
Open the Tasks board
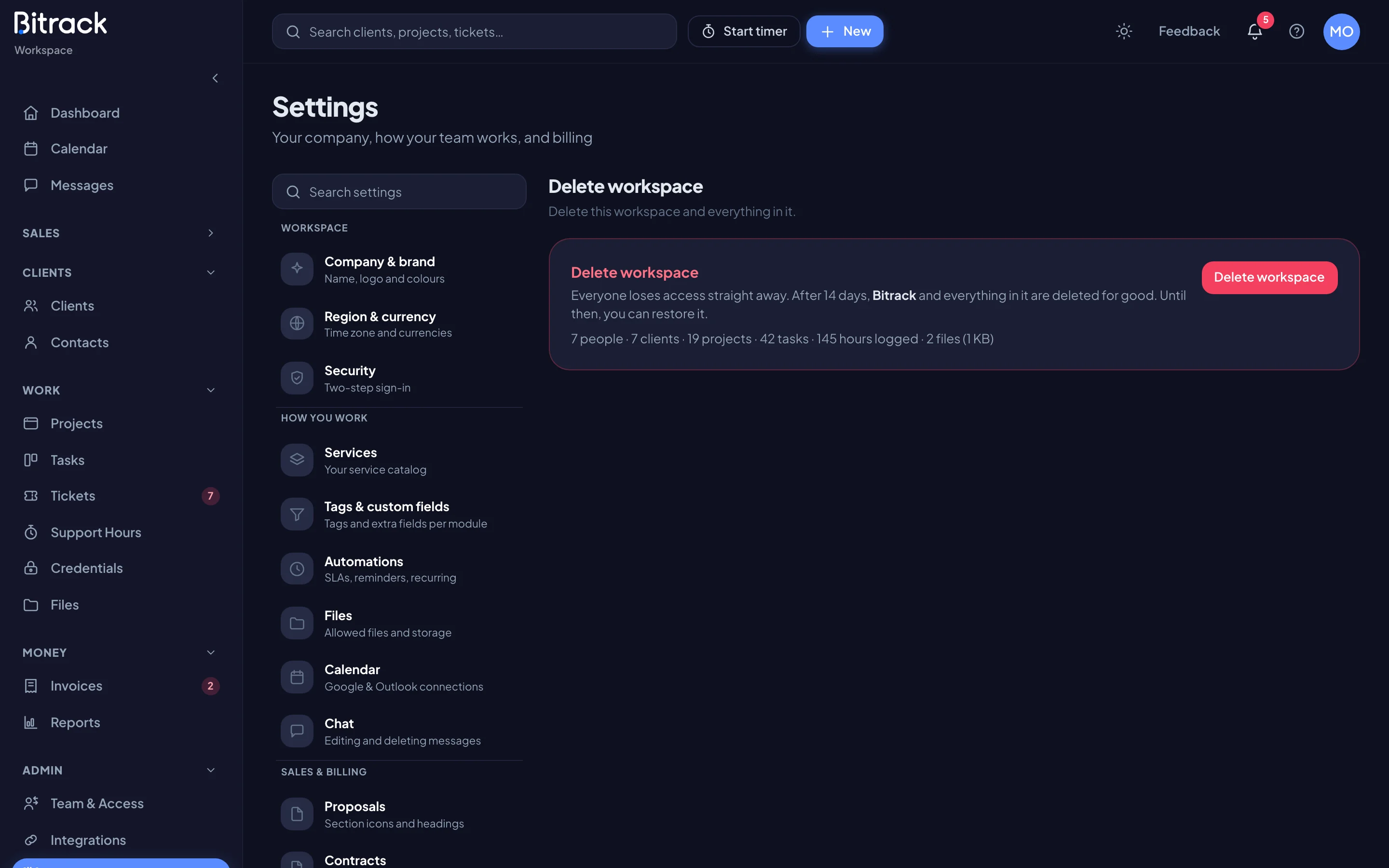pos(121,460)
